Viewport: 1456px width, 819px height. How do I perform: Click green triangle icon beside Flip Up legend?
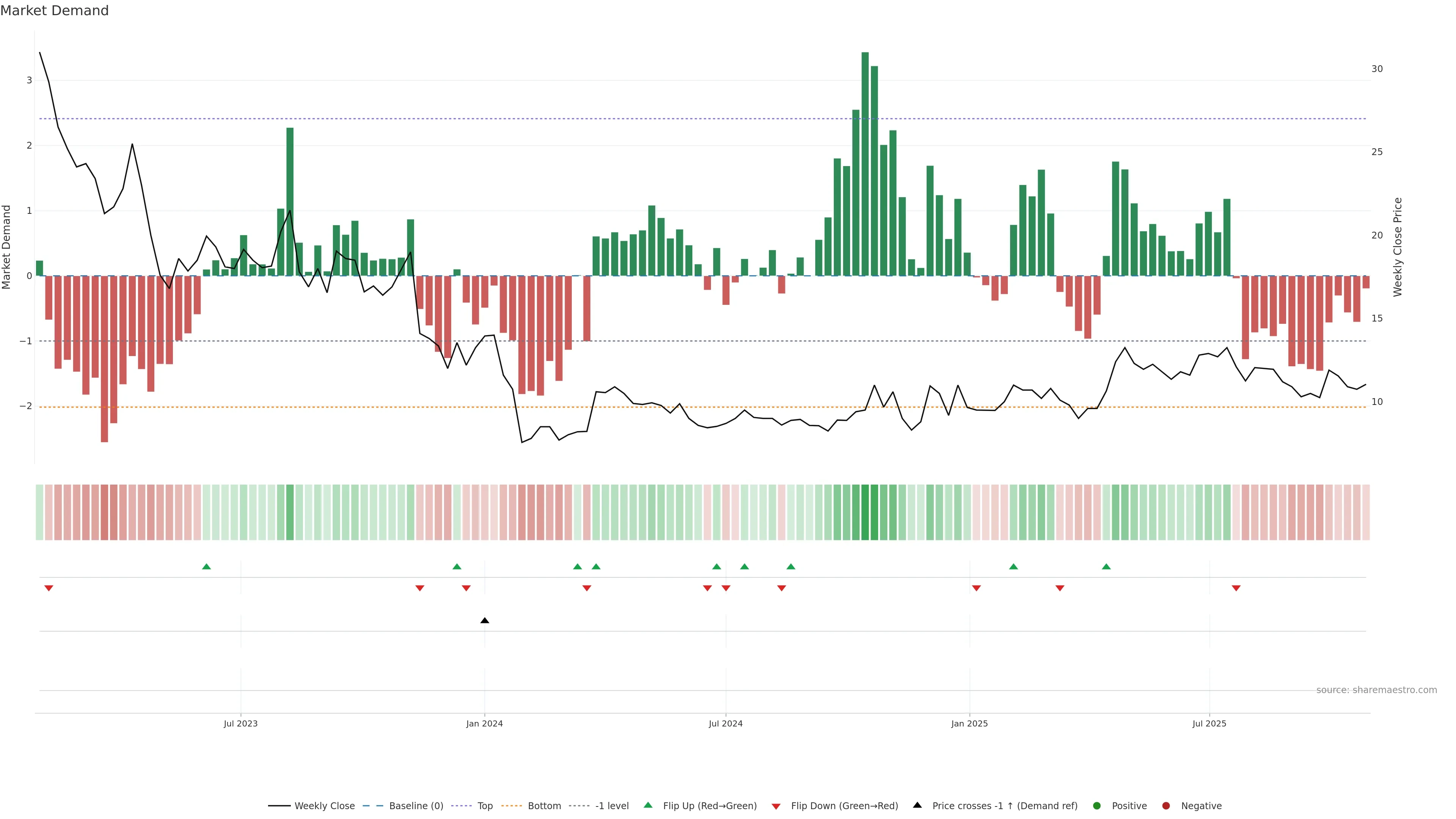pyautogui.click(x=648, y=805)
